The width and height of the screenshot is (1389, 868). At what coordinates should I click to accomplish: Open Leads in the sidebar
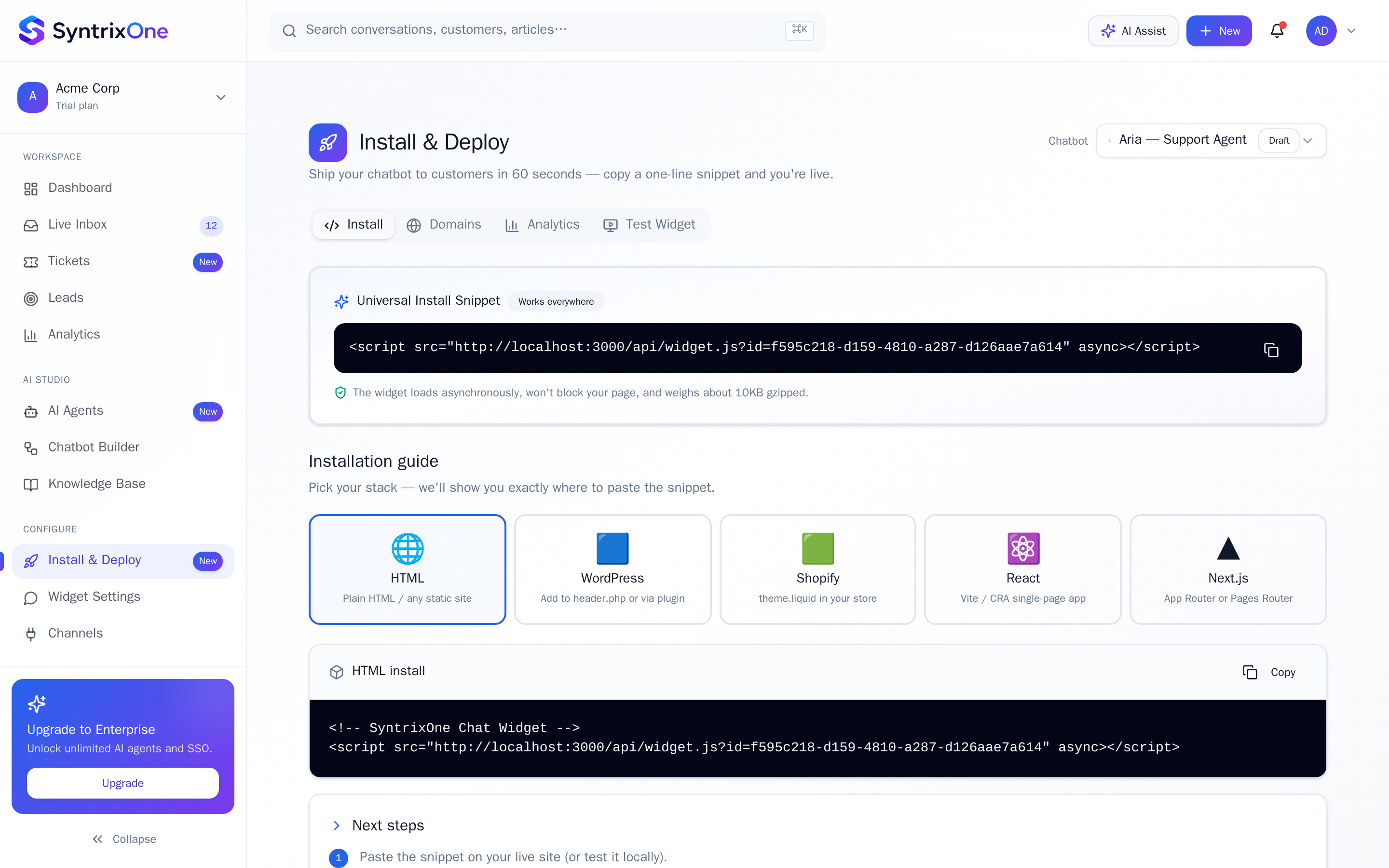[123, 298]
